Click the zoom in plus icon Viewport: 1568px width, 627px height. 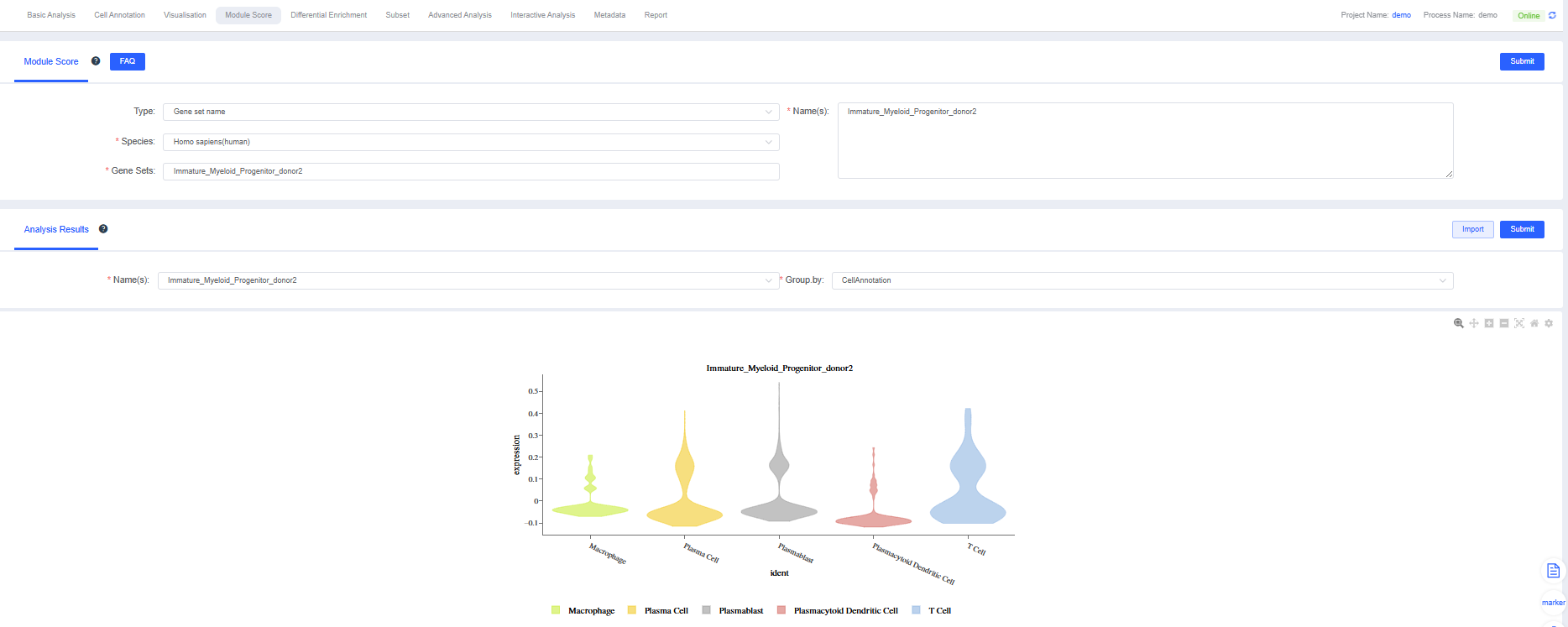tap(1489, 323)
